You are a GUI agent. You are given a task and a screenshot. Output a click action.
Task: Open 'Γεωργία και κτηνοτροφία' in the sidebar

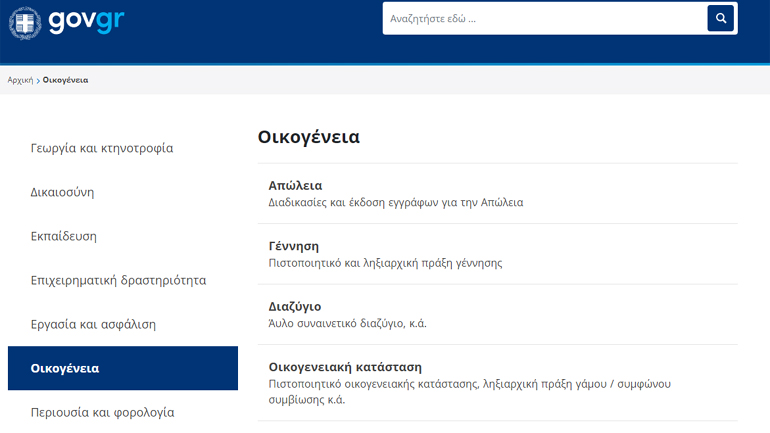pos(102,148)
